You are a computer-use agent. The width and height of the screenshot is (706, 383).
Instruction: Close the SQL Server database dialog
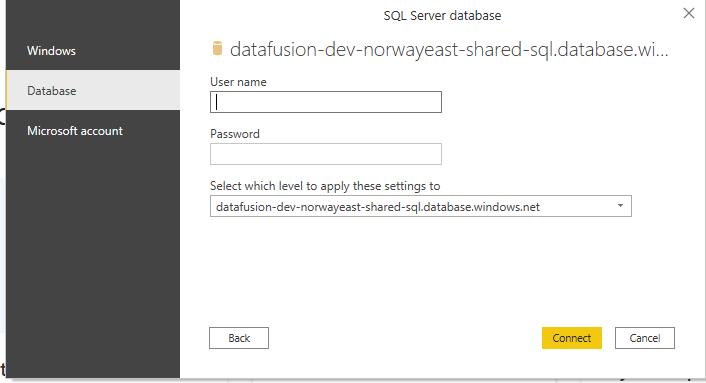tap(688, 13)
